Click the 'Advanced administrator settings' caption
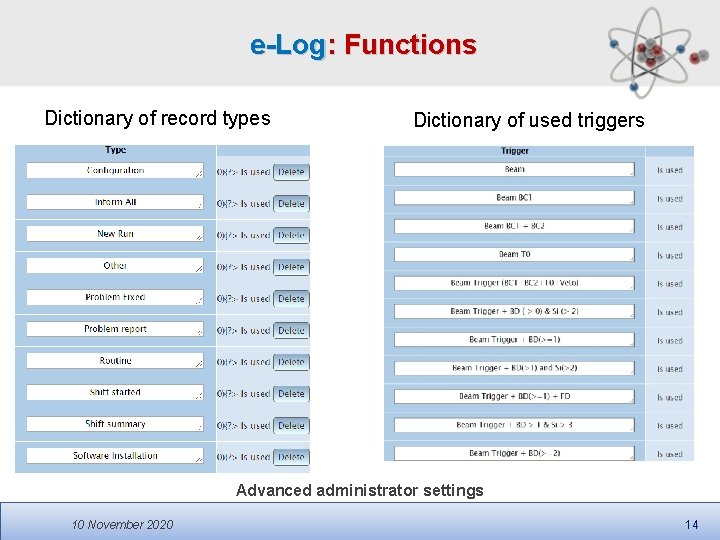 [360, 490]
